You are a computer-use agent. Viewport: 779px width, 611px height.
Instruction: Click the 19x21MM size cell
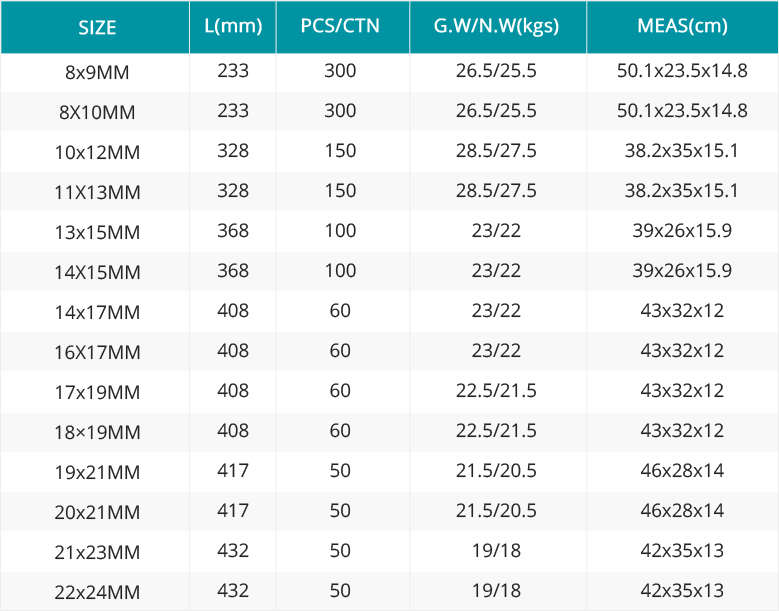(97, 472)
